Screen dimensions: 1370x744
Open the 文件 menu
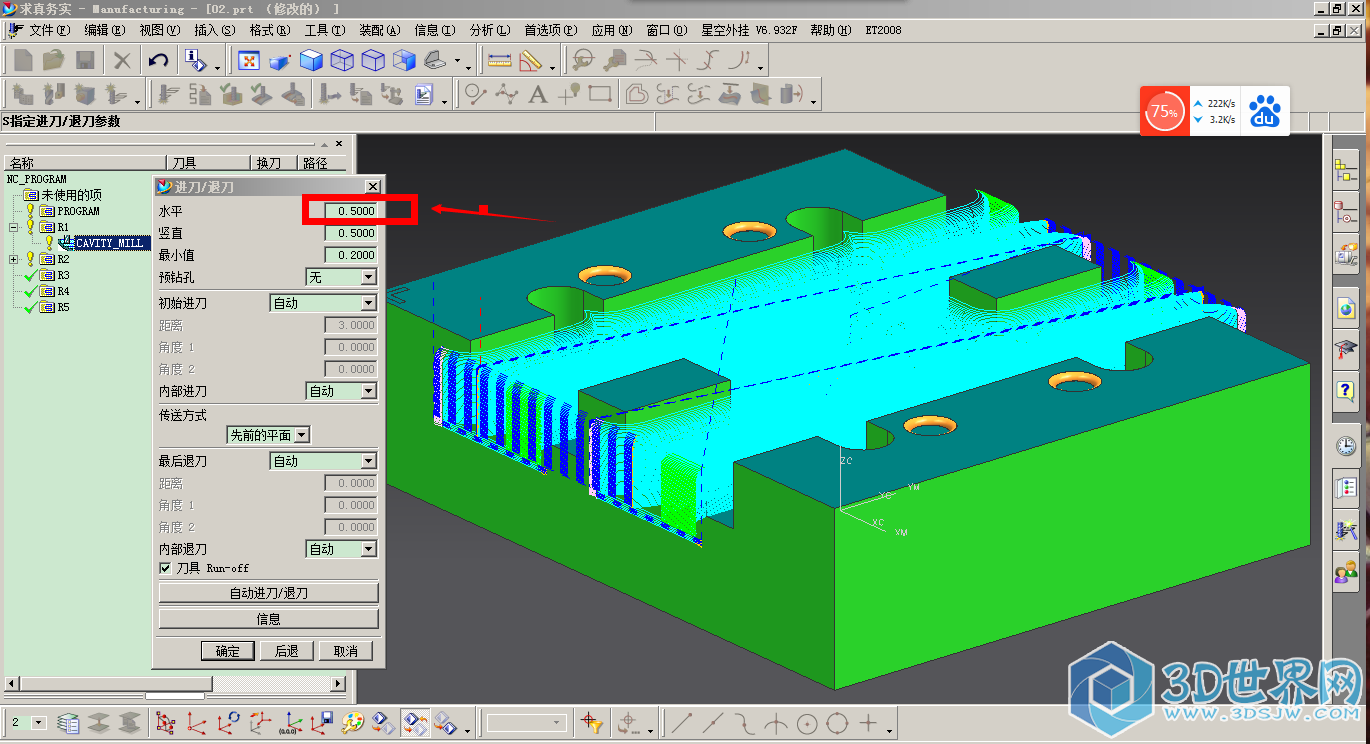tap(48, 30)
